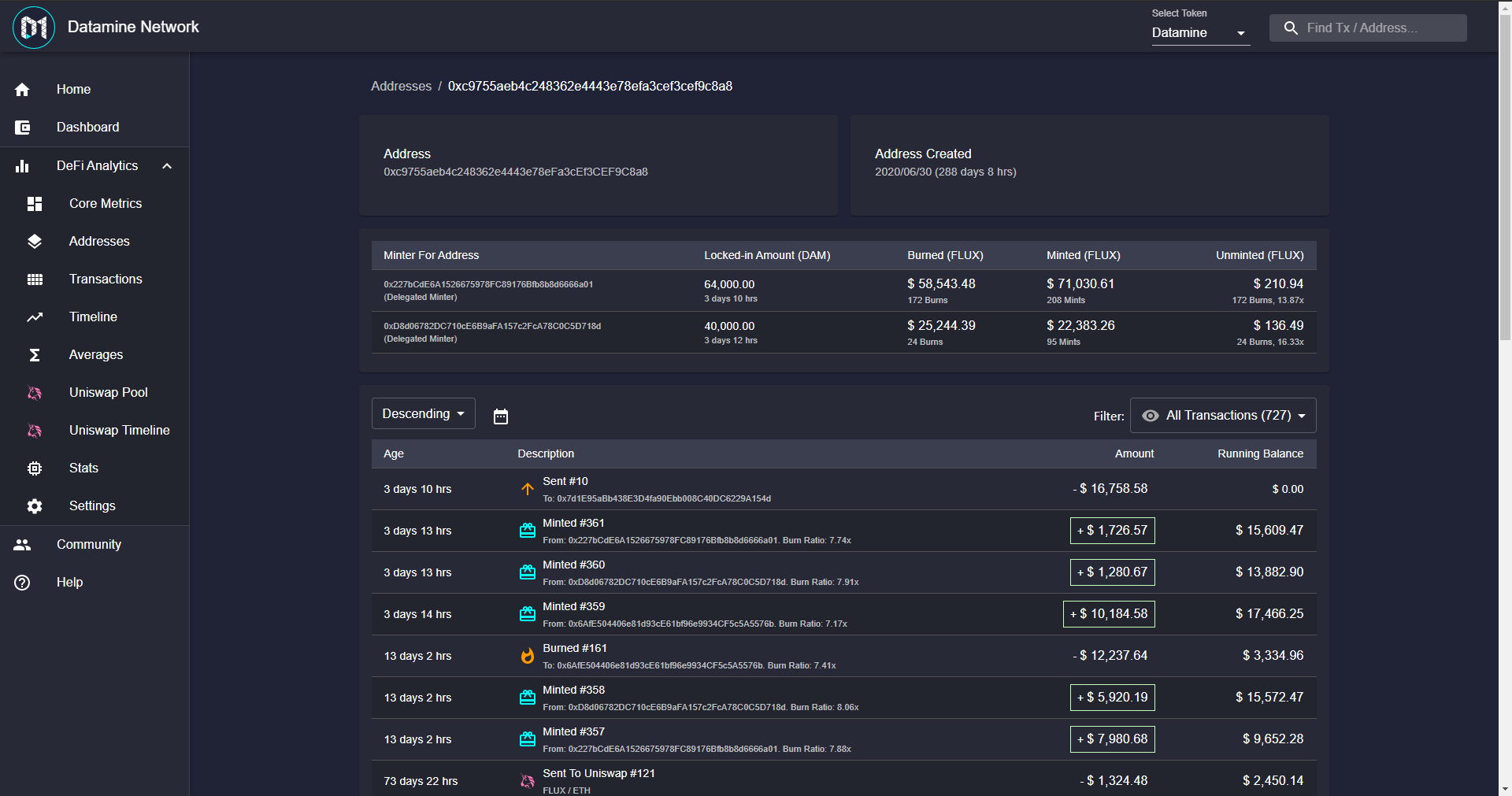Click the Minted #361 icon

[528, 531]
